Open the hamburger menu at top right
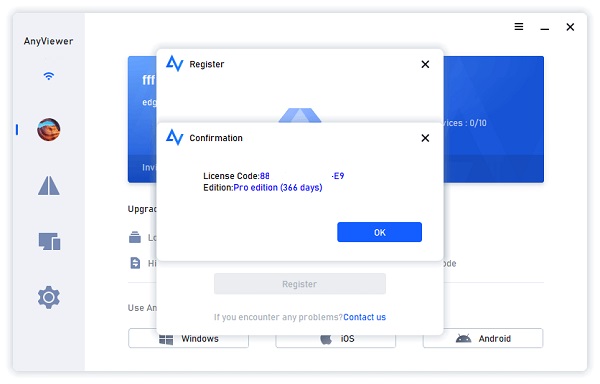 [518, 27]
